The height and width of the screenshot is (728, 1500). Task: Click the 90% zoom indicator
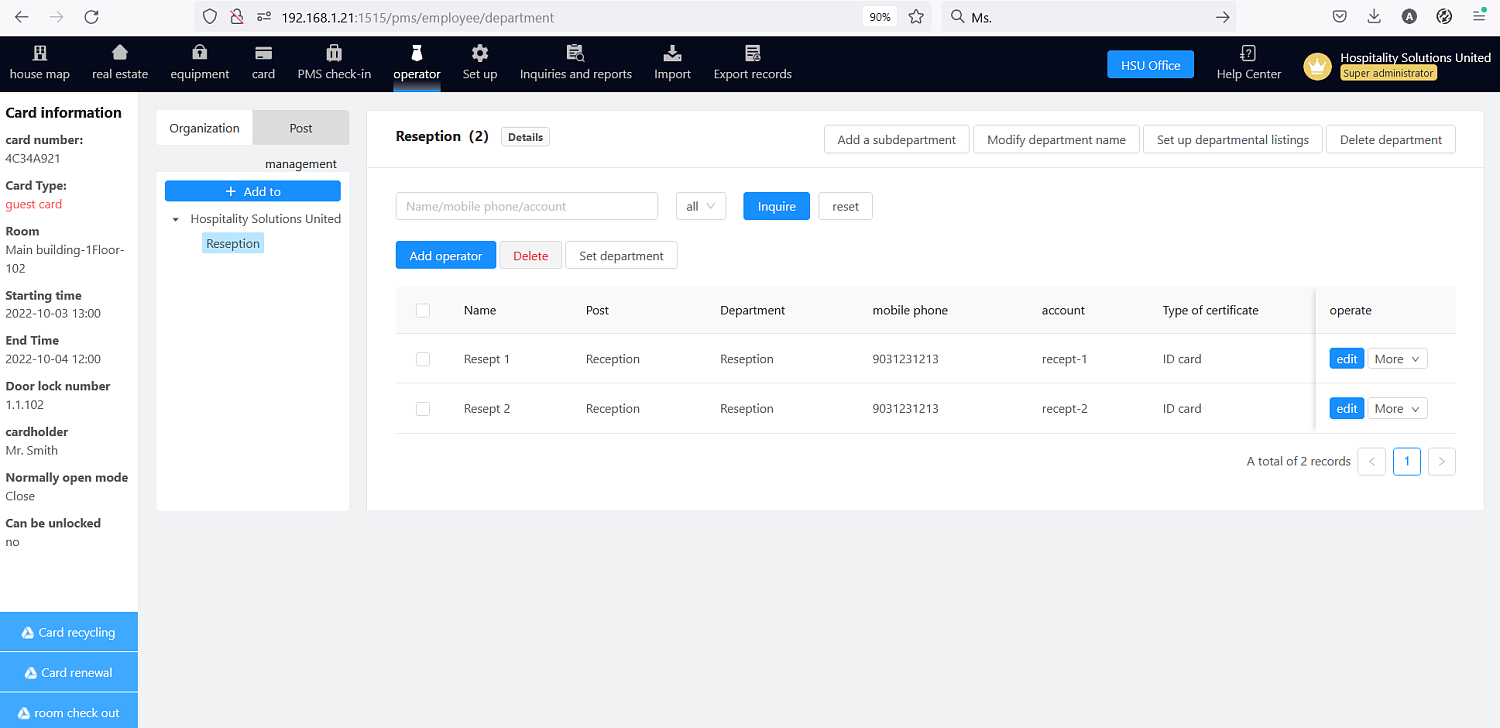pos(880,17)
